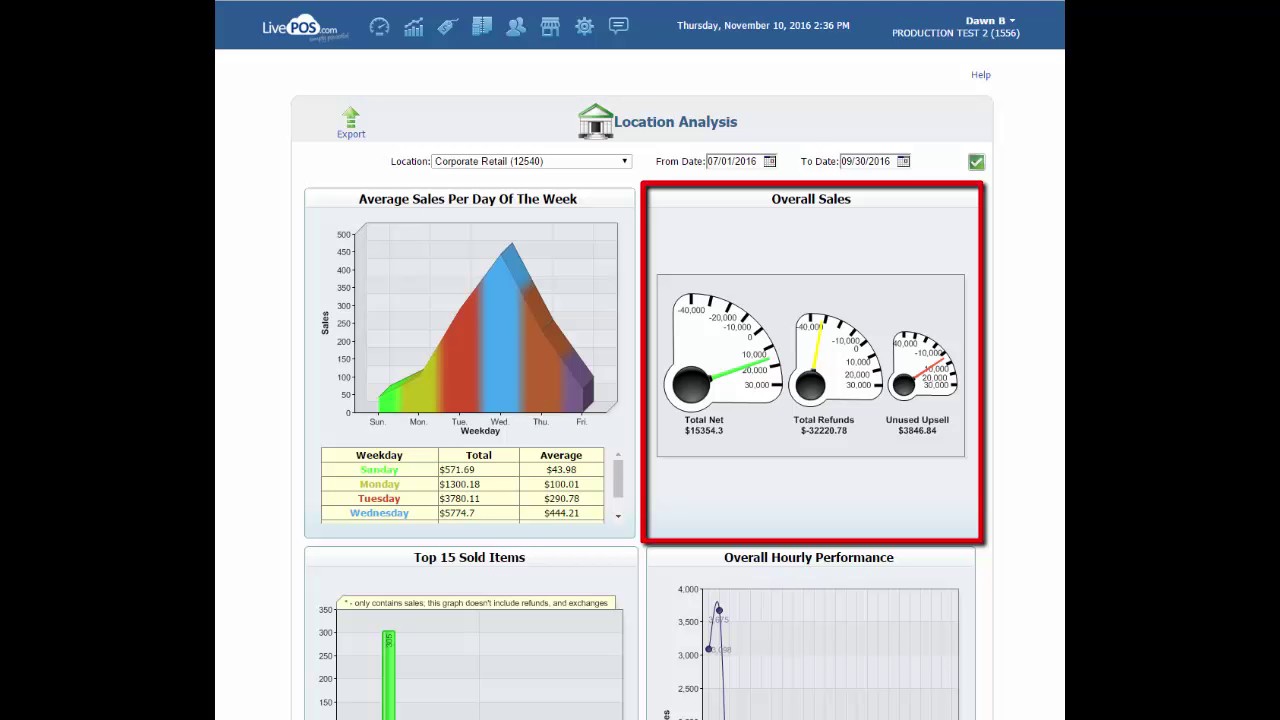The image size is (1280, 720).
Task: Select the Monday row label
Action: coord(379,484)
